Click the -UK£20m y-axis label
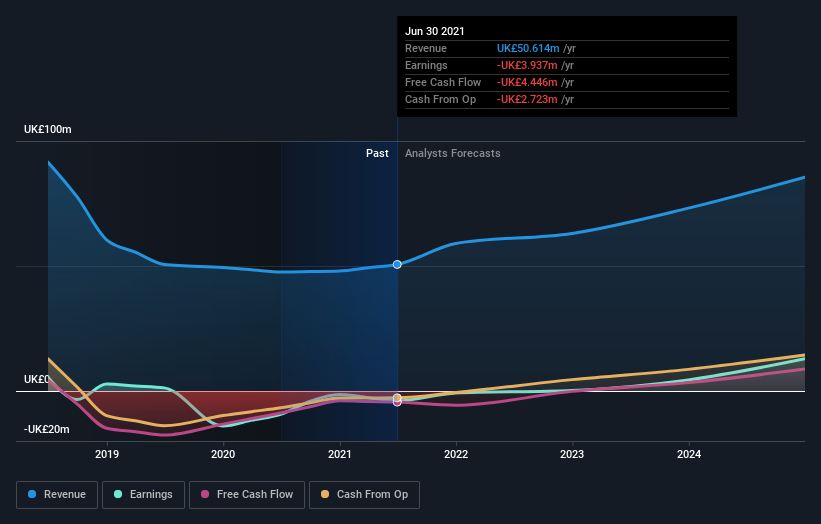The height and width of the screenshot is (524, 821). [47, 429]
